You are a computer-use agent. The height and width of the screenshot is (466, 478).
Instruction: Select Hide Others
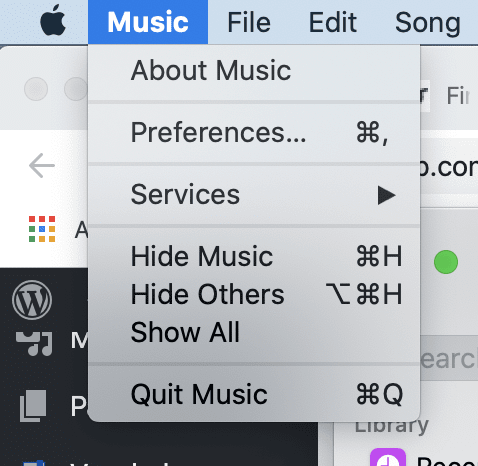click(x=254, y=294)
